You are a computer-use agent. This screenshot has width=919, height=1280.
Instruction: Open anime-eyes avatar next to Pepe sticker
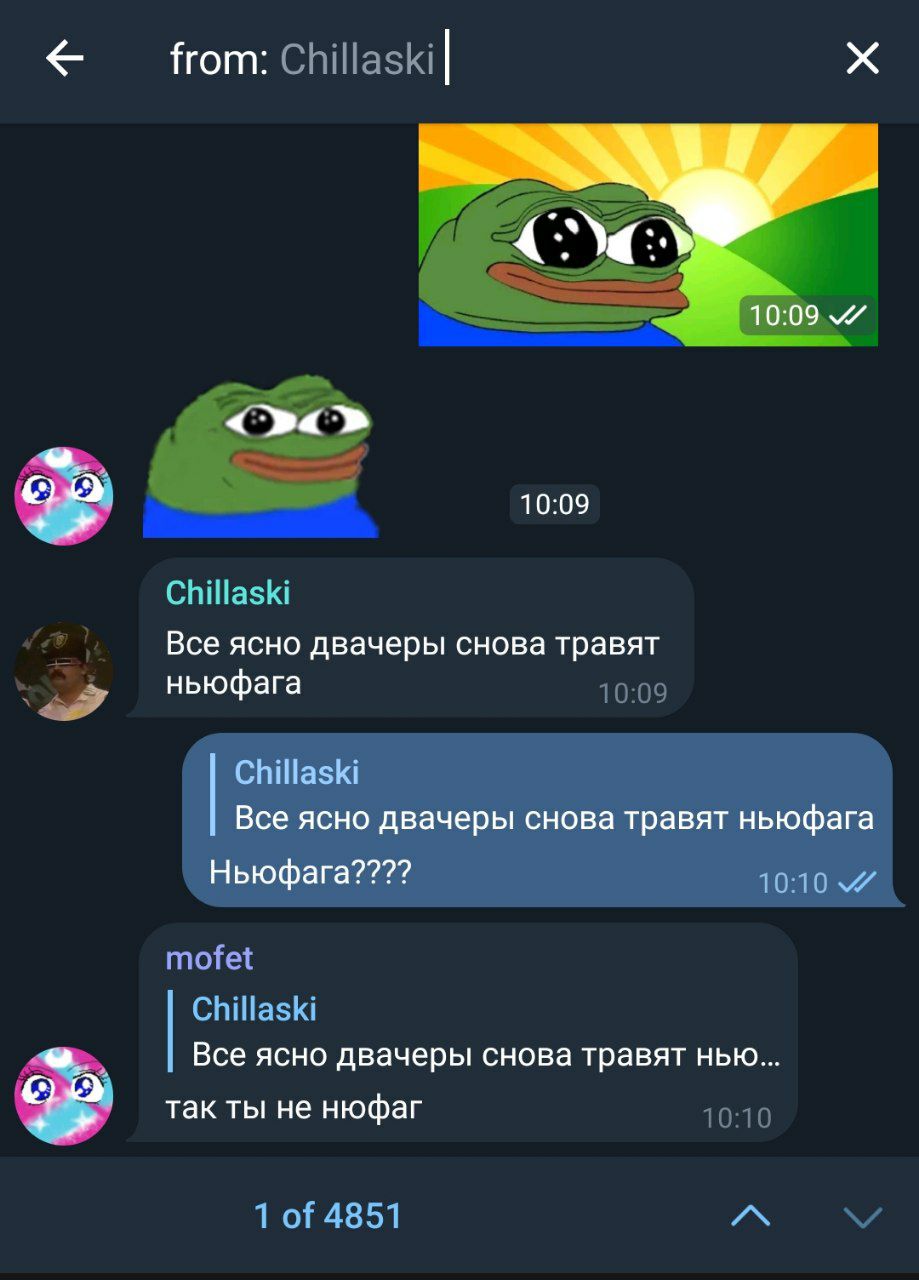pos(64,496)
